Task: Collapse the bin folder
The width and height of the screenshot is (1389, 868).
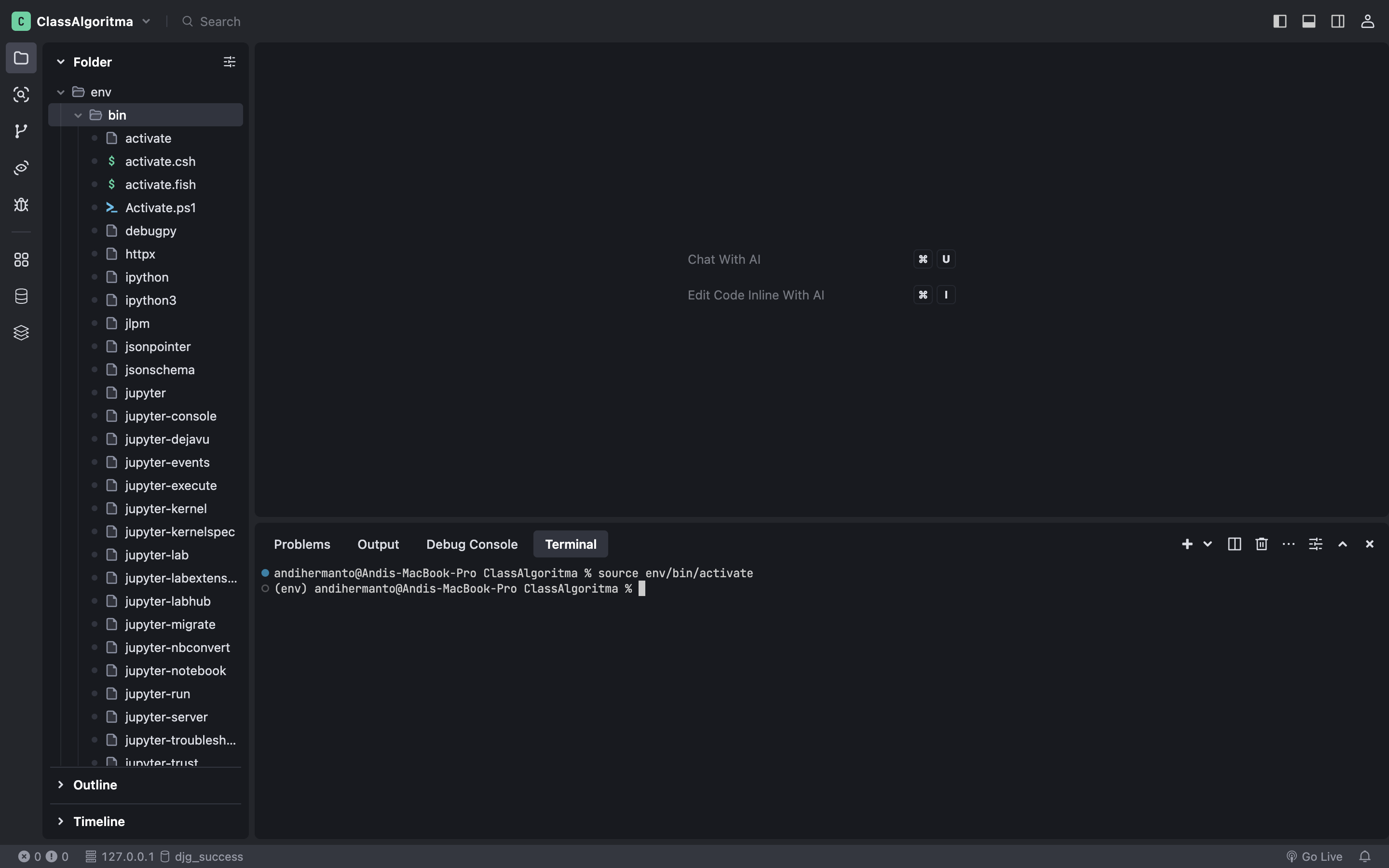Action: (78, 115)
